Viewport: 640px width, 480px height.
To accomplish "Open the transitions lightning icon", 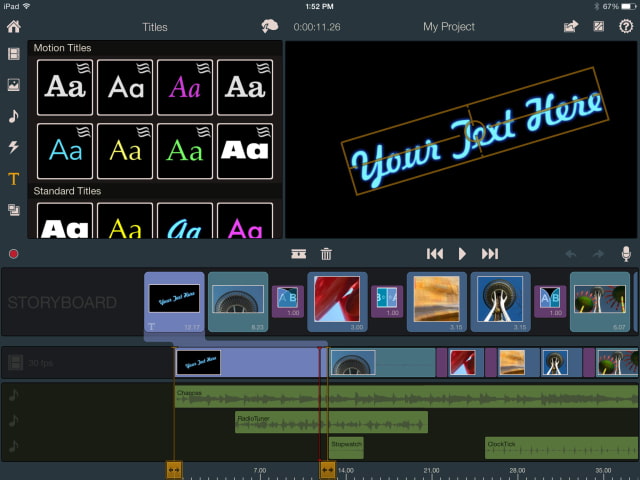I will click(14, 147).
